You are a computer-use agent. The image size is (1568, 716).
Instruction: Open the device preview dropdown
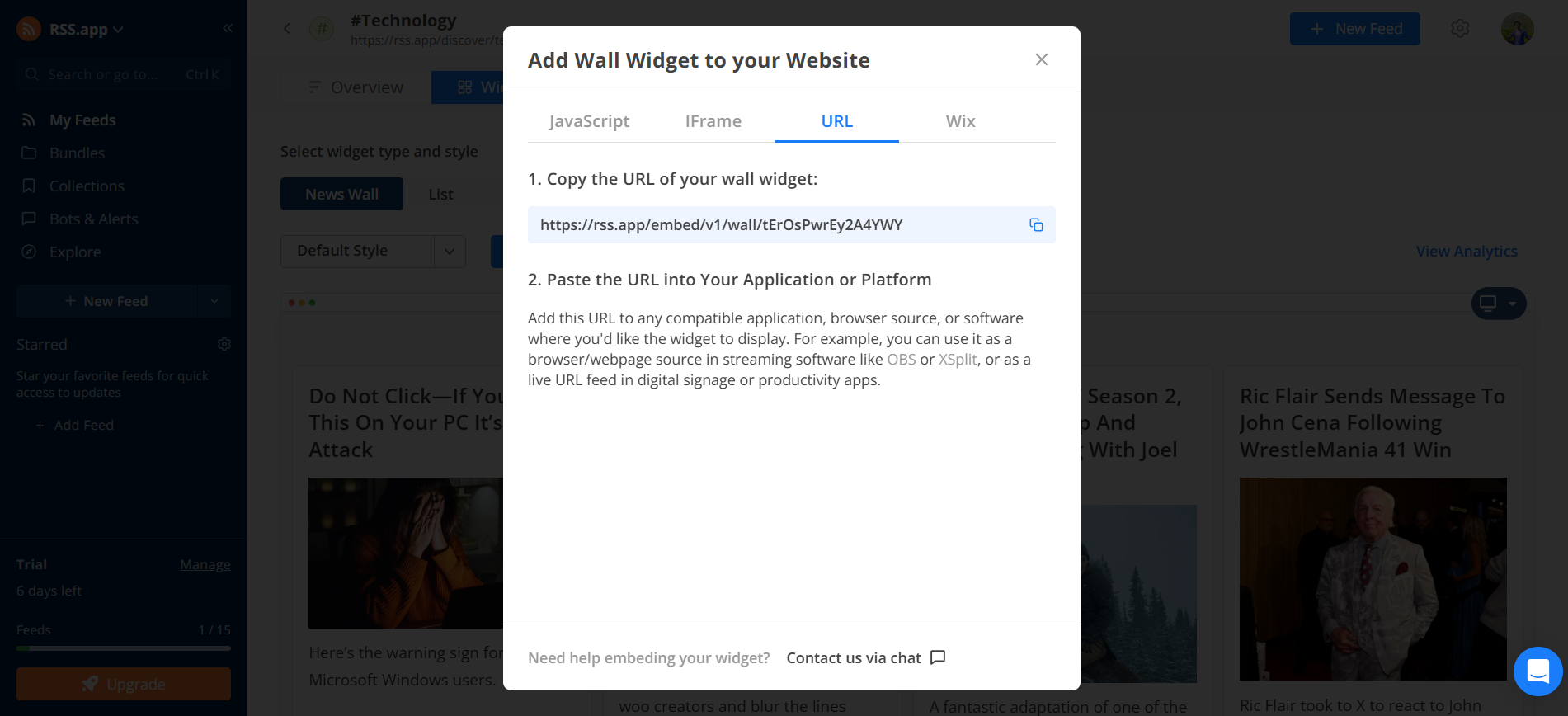pyautogui.click(x=1499, y=304)
